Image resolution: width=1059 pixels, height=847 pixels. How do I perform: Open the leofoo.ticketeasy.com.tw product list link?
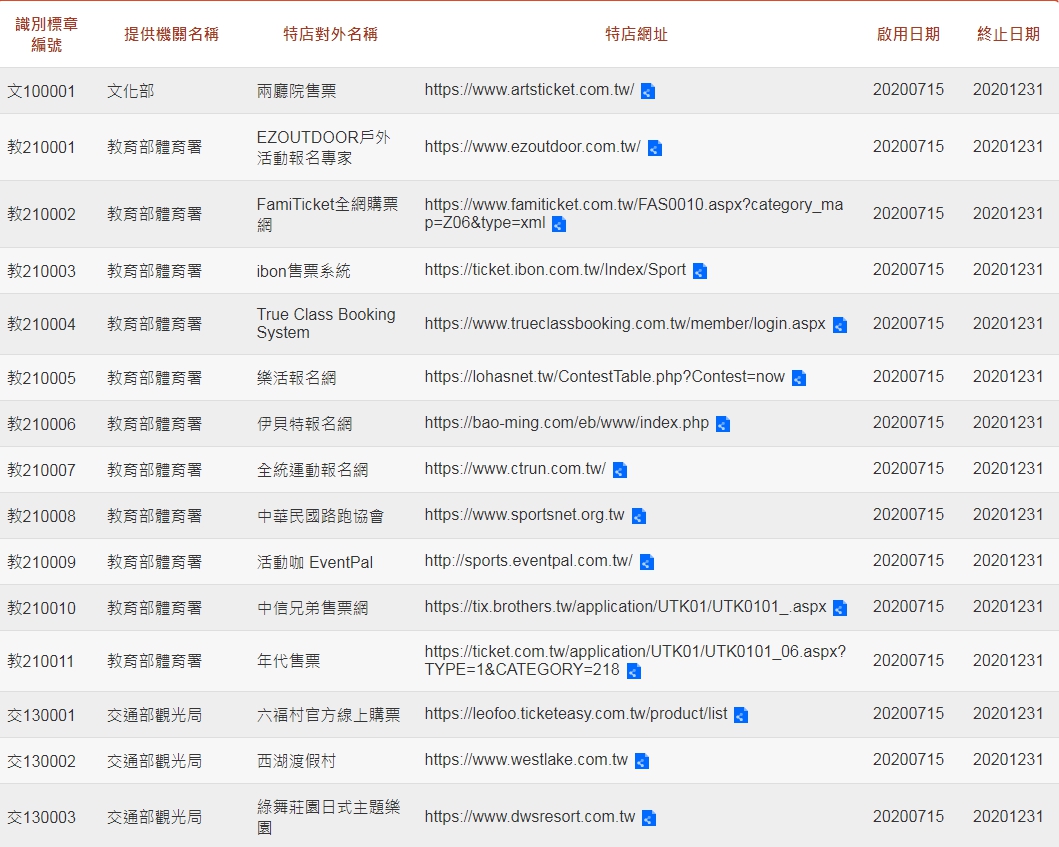coord(575,714)
